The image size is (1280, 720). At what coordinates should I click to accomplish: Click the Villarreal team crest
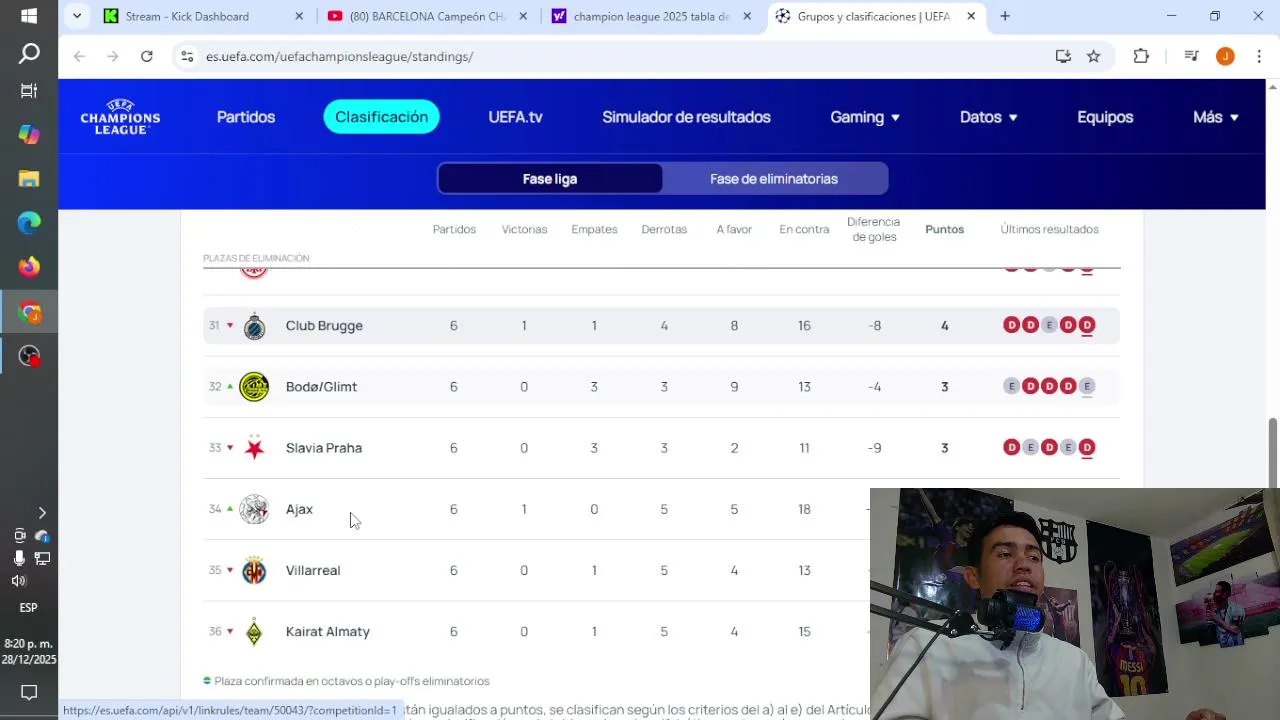(254, 570)
